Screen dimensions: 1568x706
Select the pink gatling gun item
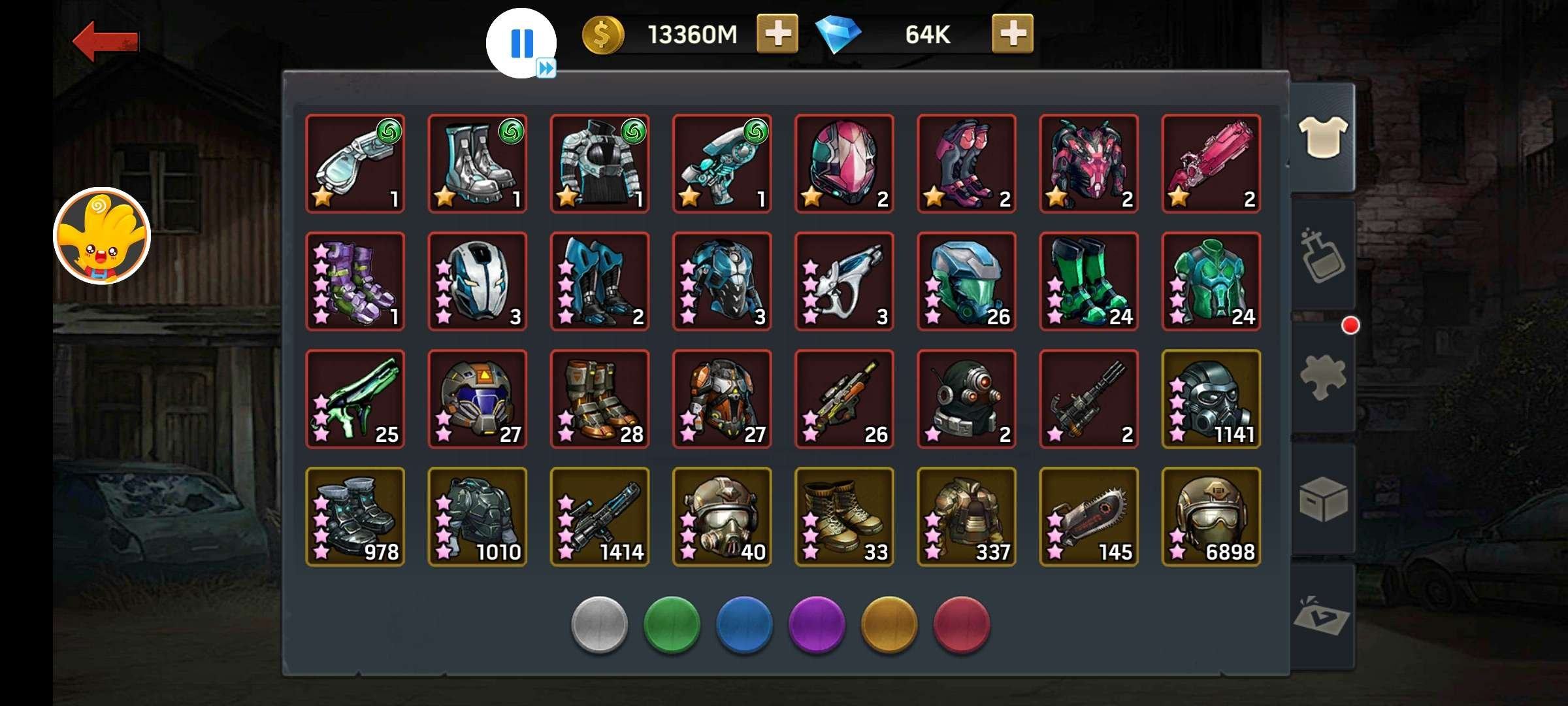(x=1211, y=163)
